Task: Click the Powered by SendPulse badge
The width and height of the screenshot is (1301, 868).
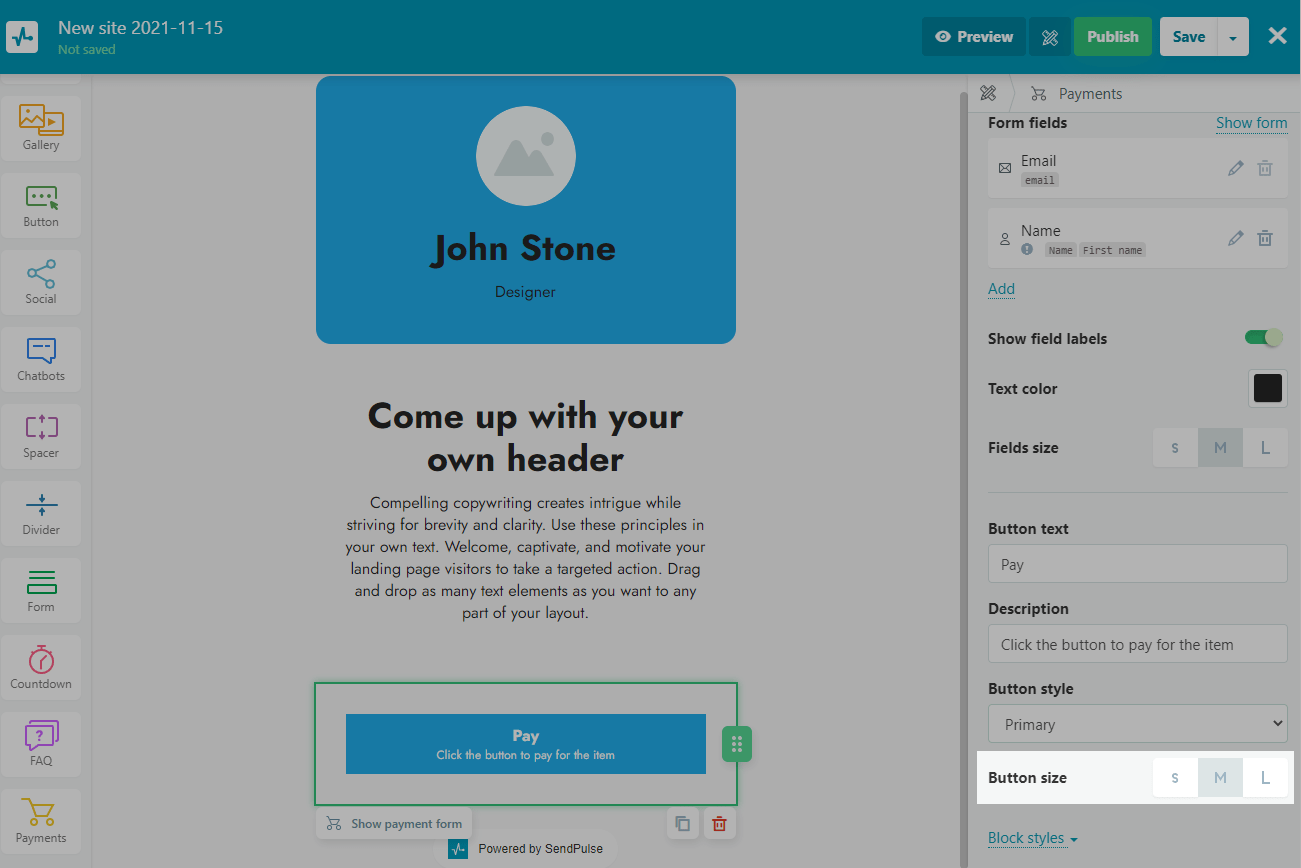Action: [x=526, y=849]
